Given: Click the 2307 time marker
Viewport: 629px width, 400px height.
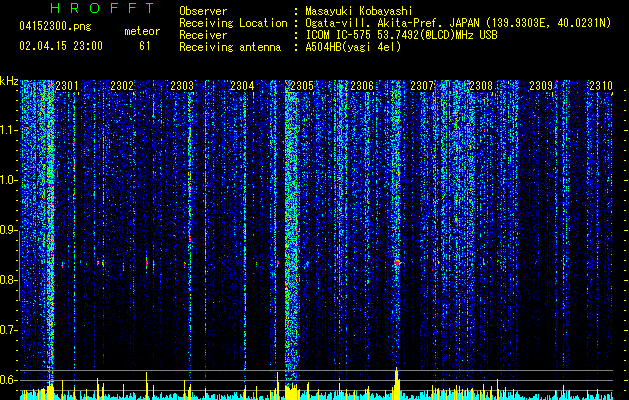Looking at the screenshot, I should point(422,86).
